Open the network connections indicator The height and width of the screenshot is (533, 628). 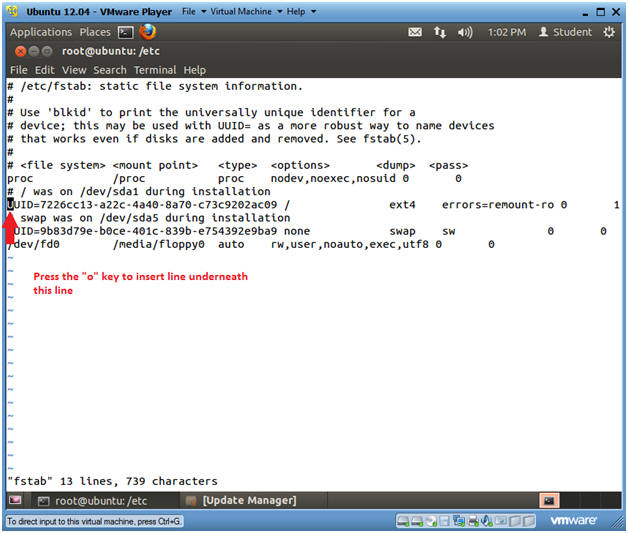pyautogui.click(x=440, y=32)
